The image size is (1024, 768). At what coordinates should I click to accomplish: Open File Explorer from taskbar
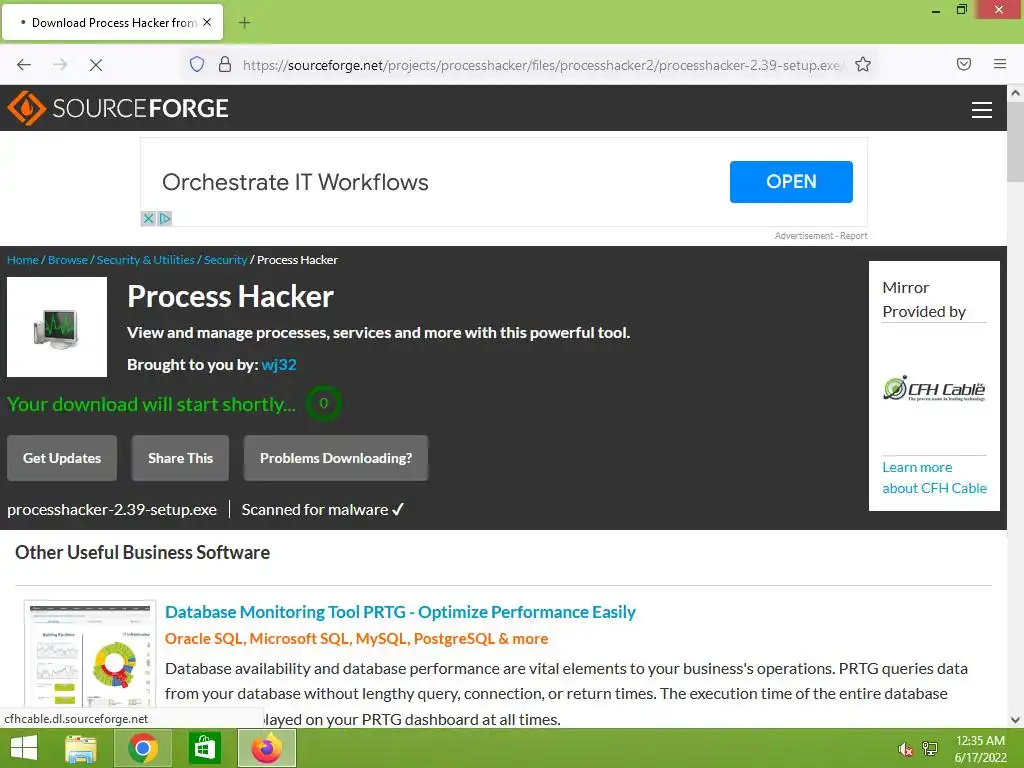pyautogui.click(x=81, y=748)
